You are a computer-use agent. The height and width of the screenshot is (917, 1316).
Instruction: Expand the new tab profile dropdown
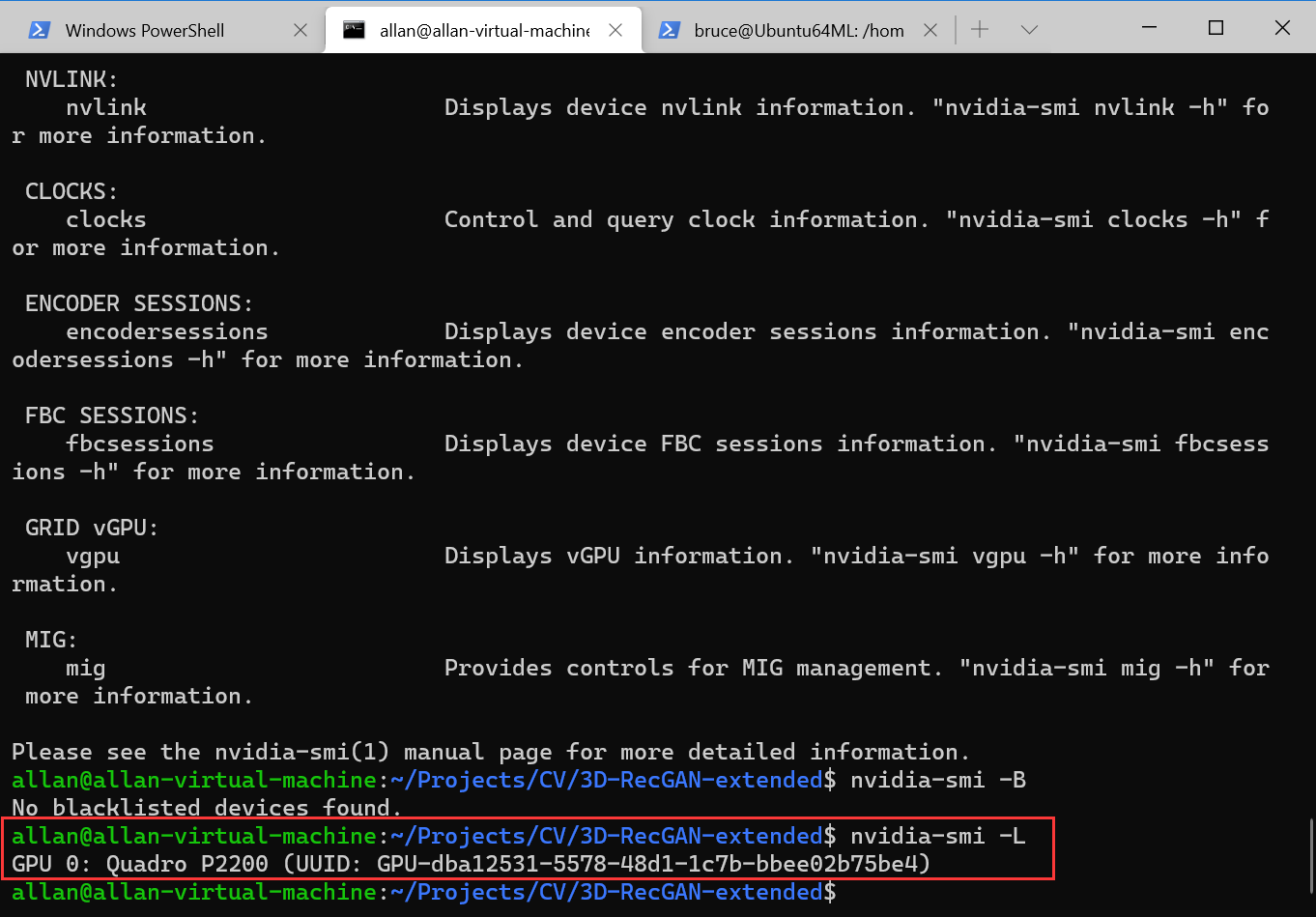click(1029, 30)
